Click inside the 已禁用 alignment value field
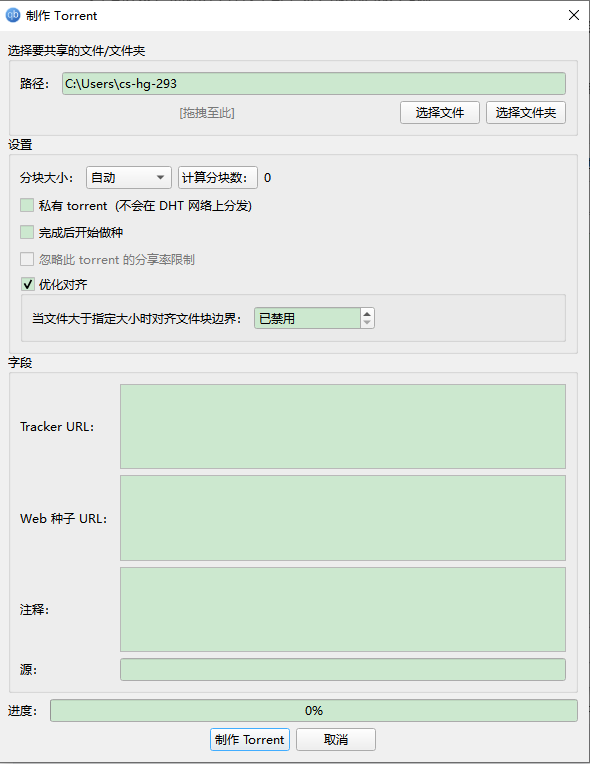 (x=307, y=318)
